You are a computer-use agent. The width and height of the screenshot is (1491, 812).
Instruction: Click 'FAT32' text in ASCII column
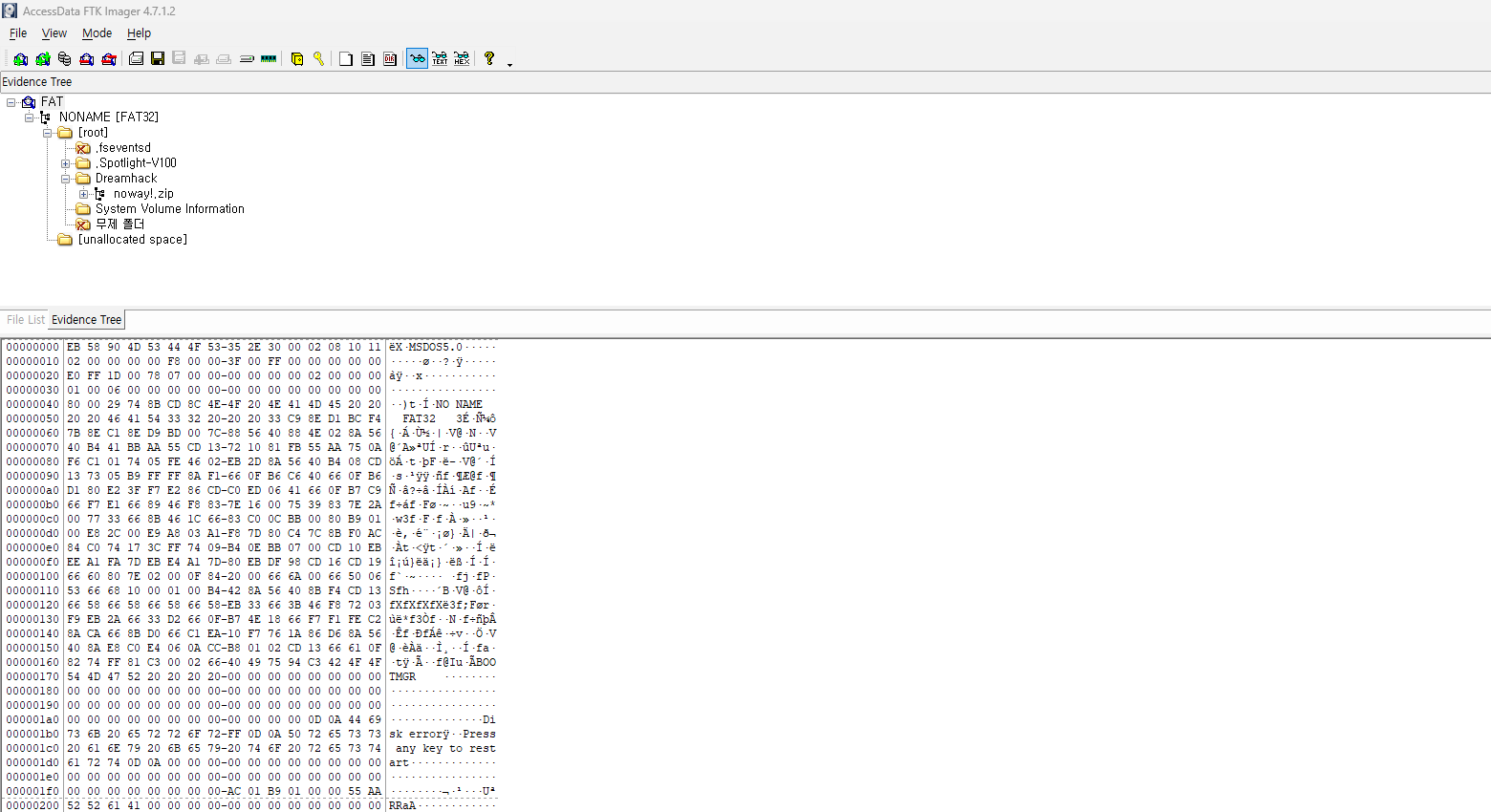pyautogui.click(x=419, y=419)
